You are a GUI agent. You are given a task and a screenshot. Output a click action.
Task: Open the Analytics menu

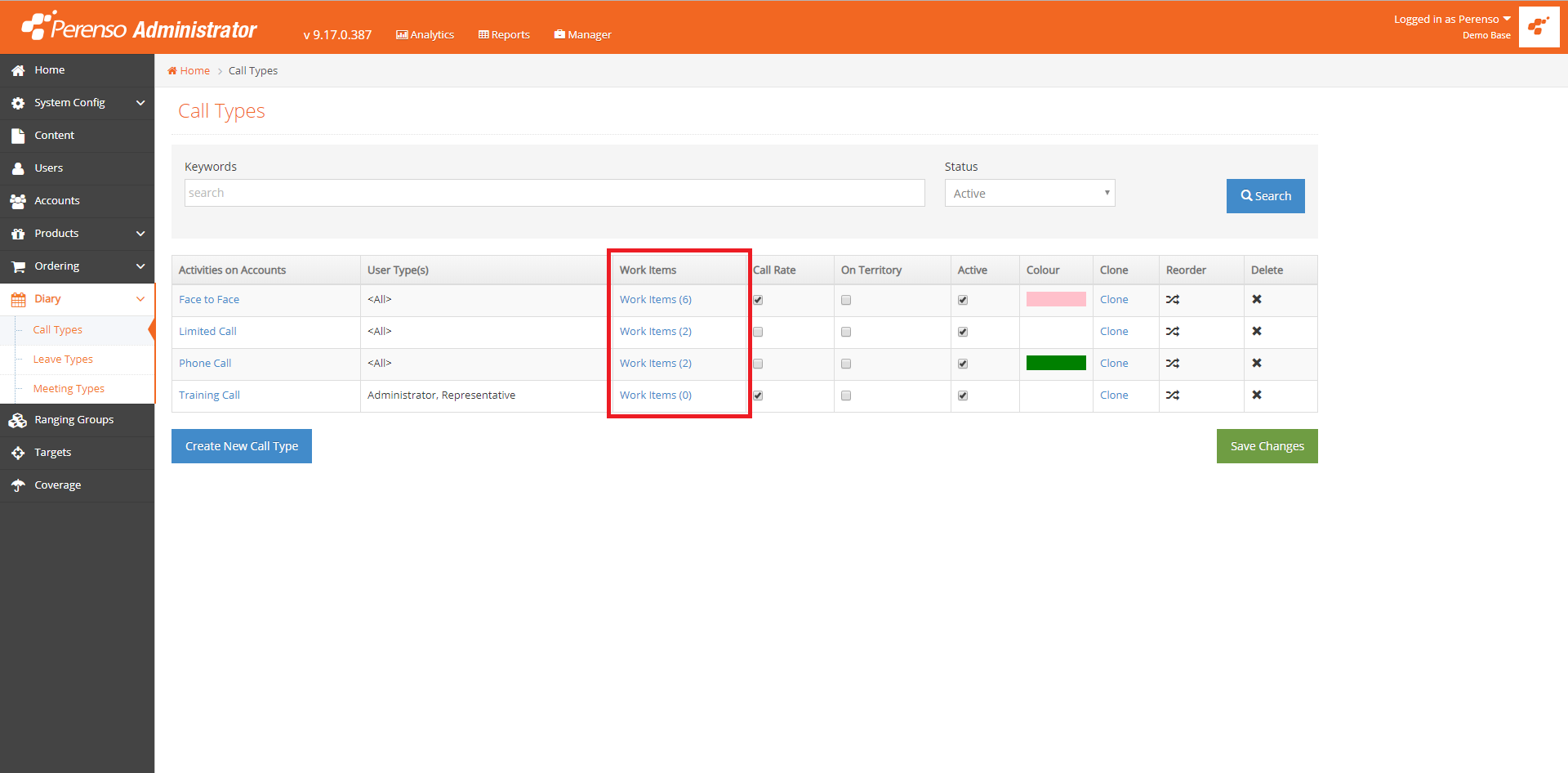425,35
